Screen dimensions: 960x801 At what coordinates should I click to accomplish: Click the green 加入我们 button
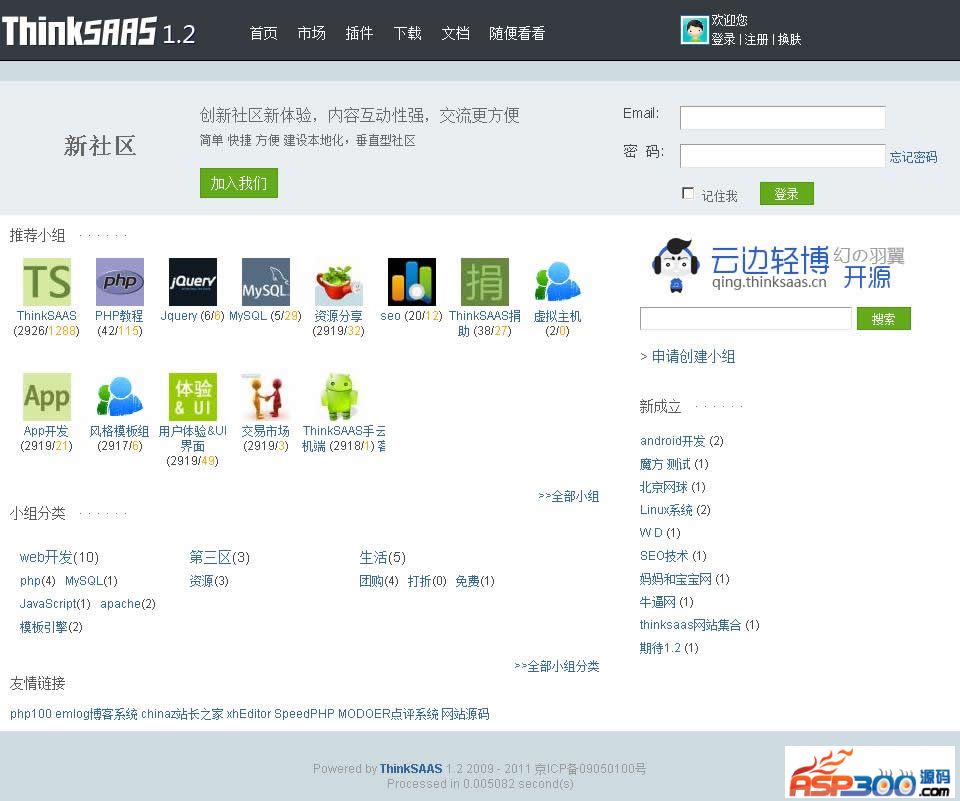[x=239, y=183]
